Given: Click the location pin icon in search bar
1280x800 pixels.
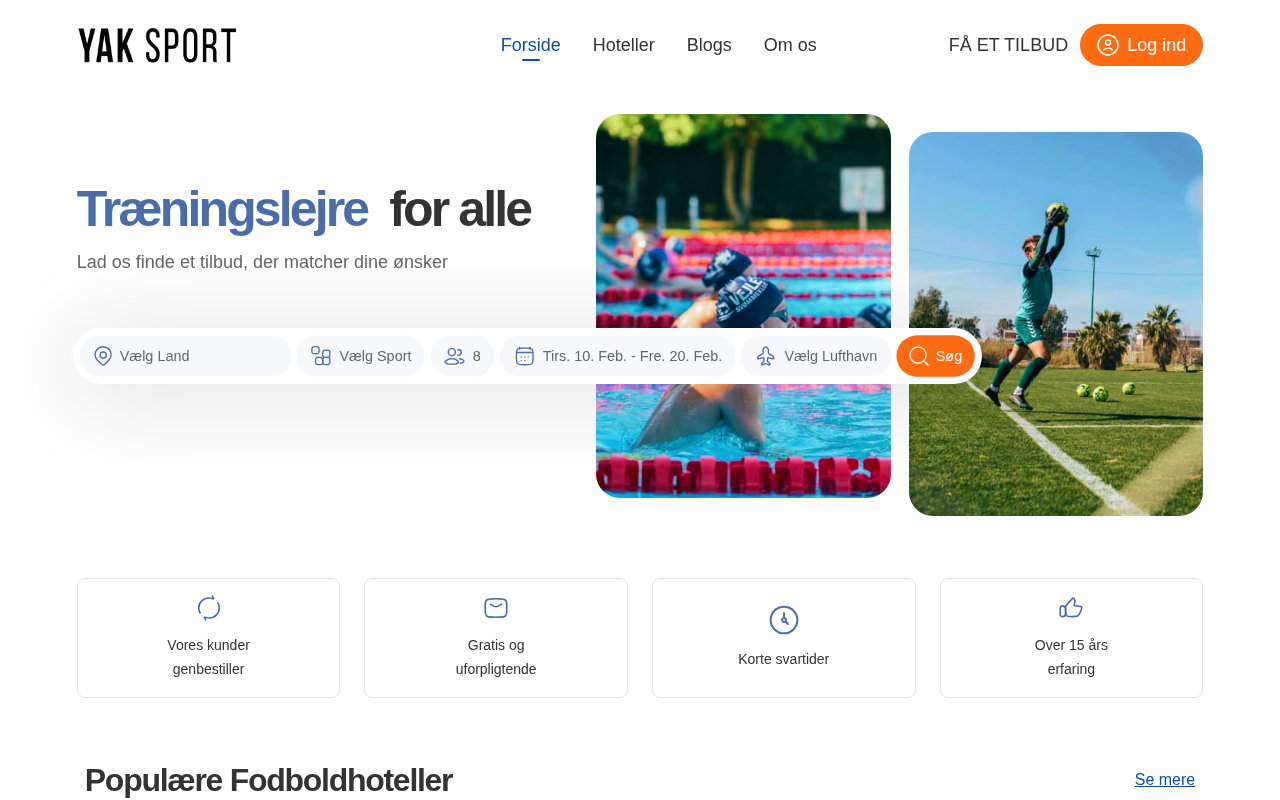Looking at the screenshot, I should tap(103, 356).
